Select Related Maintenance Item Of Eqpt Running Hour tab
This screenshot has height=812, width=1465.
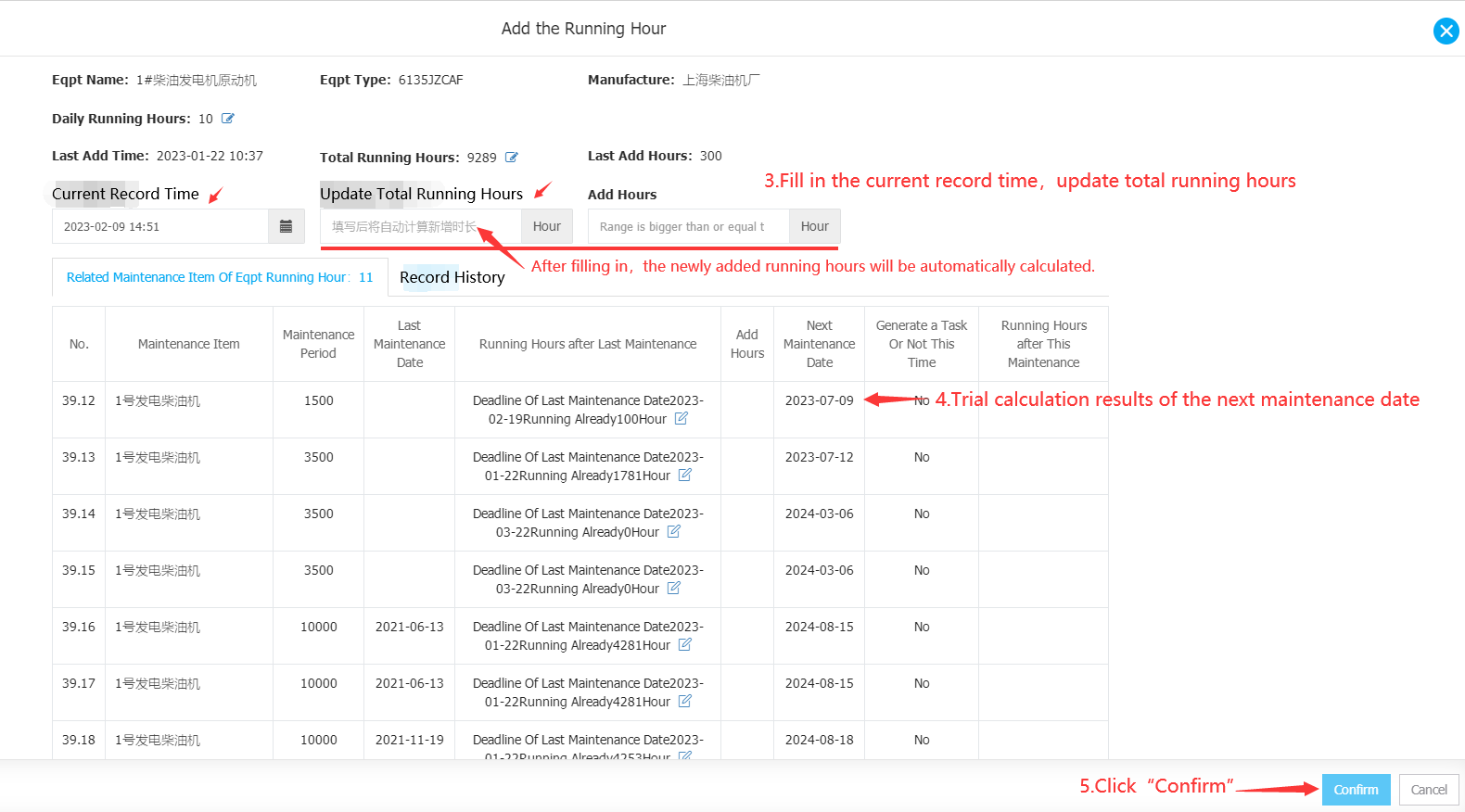(220, 277)
